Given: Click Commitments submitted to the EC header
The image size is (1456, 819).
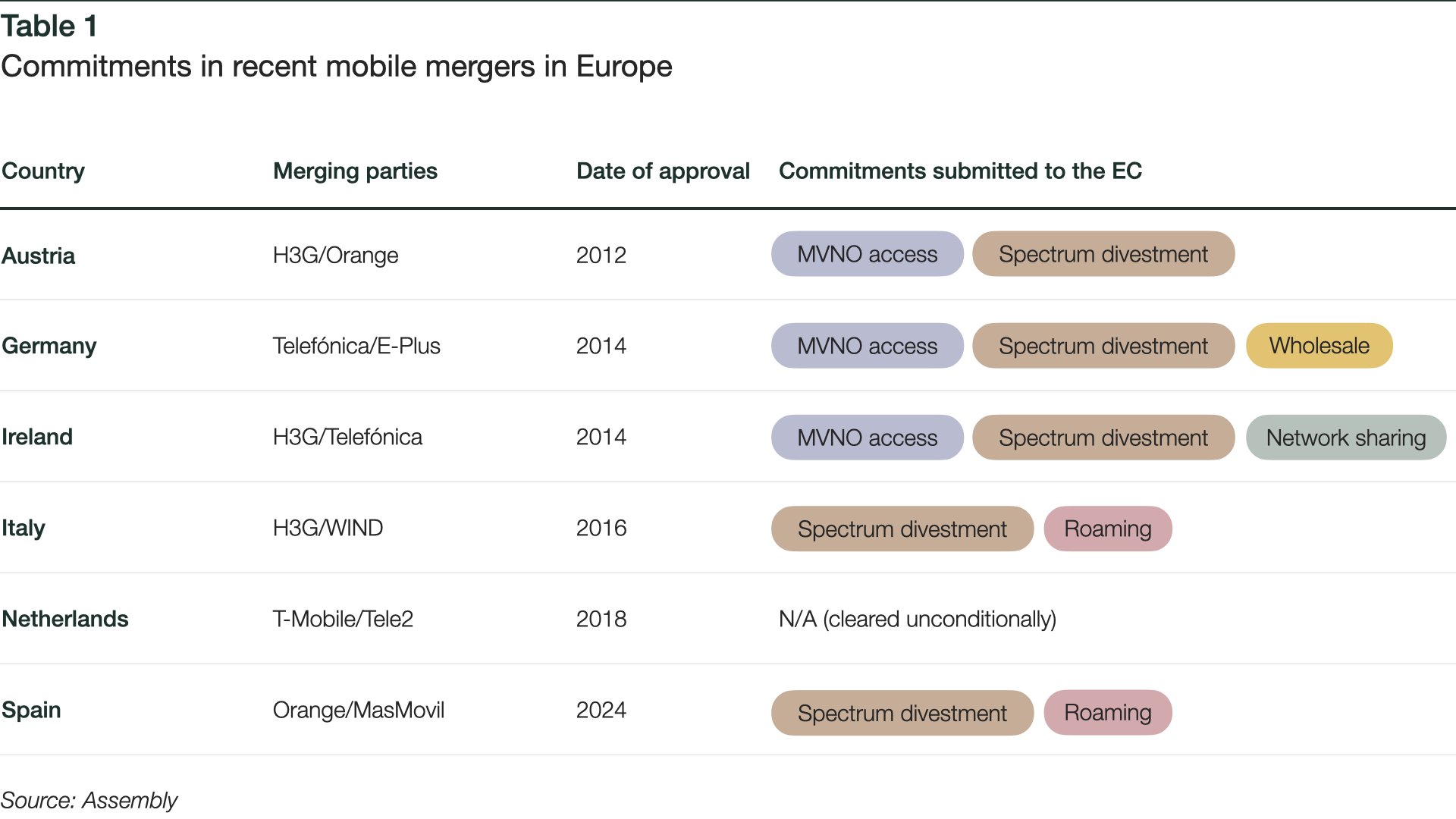Looking at the screenshot, I should (x=960, y=171).
